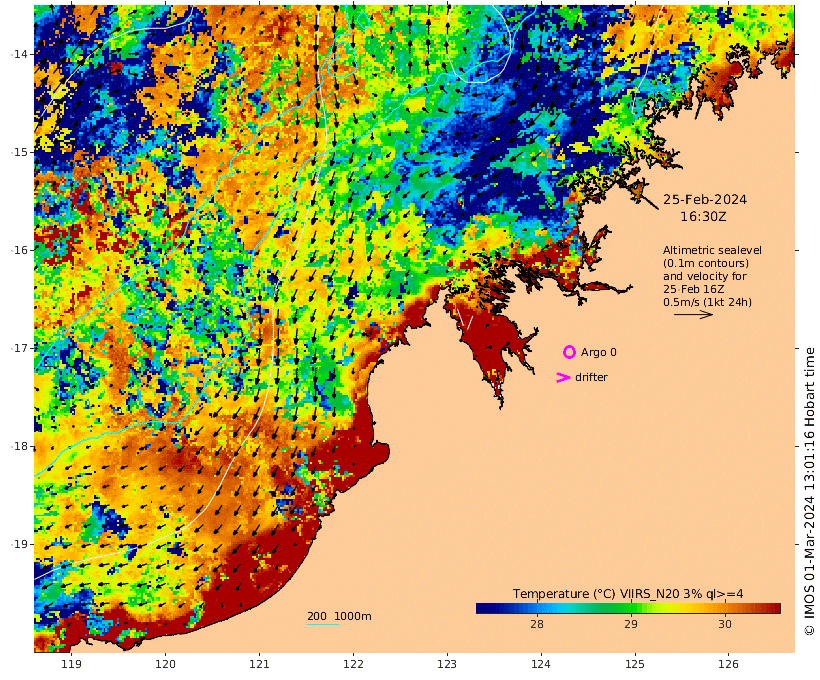Click the '25-Feb-2024' date text
820x680 pixels.
705,199
